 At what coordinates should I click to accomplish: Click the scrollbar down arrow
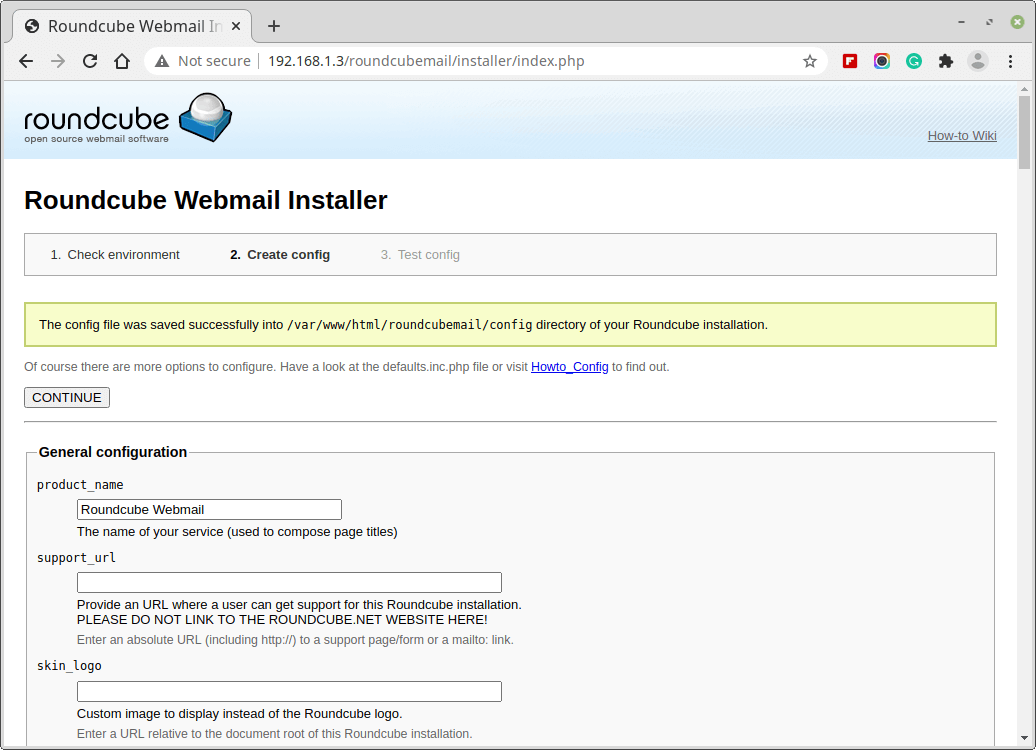pyautogui.click(x=1024, y=738)
